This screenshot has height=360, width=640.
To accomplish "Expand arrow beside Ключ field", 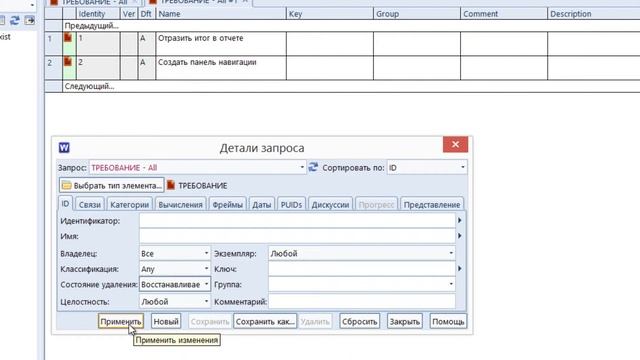I will click(460, 269).
